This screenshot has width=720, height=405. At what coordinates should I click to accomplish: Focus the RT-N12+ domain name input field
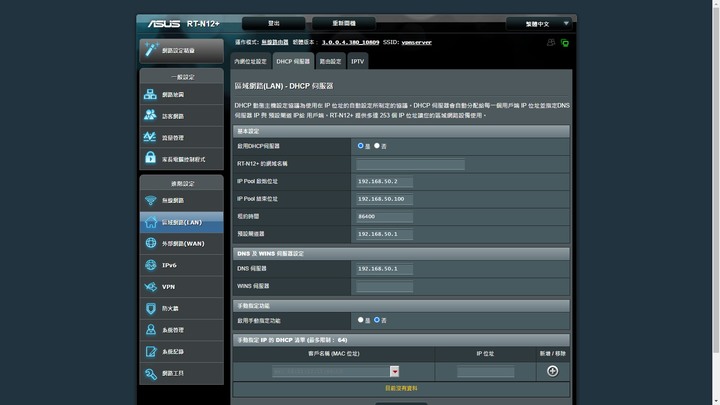(x=411, y=164)
